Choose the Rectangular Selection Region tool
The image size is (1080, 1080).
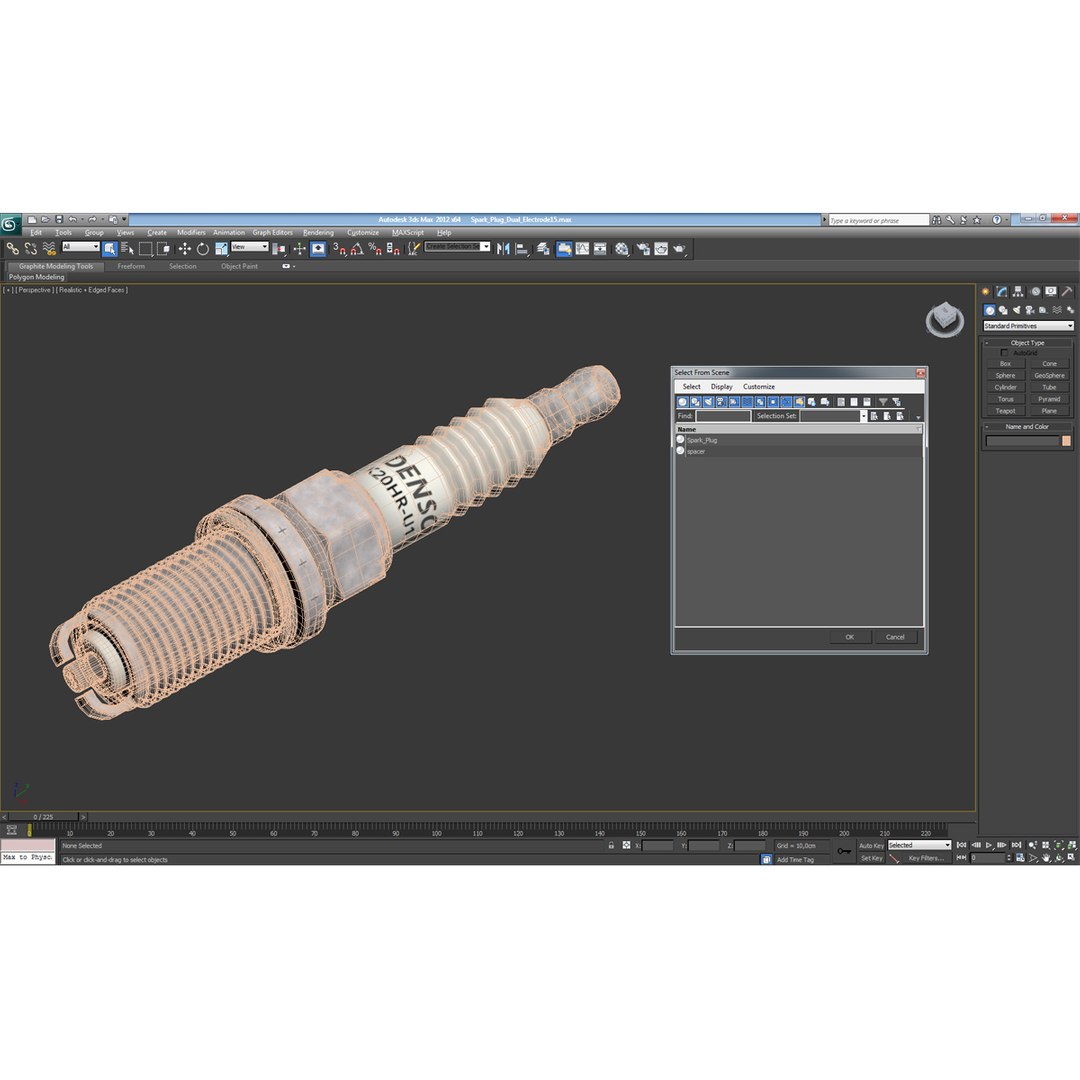coord(145,249)
